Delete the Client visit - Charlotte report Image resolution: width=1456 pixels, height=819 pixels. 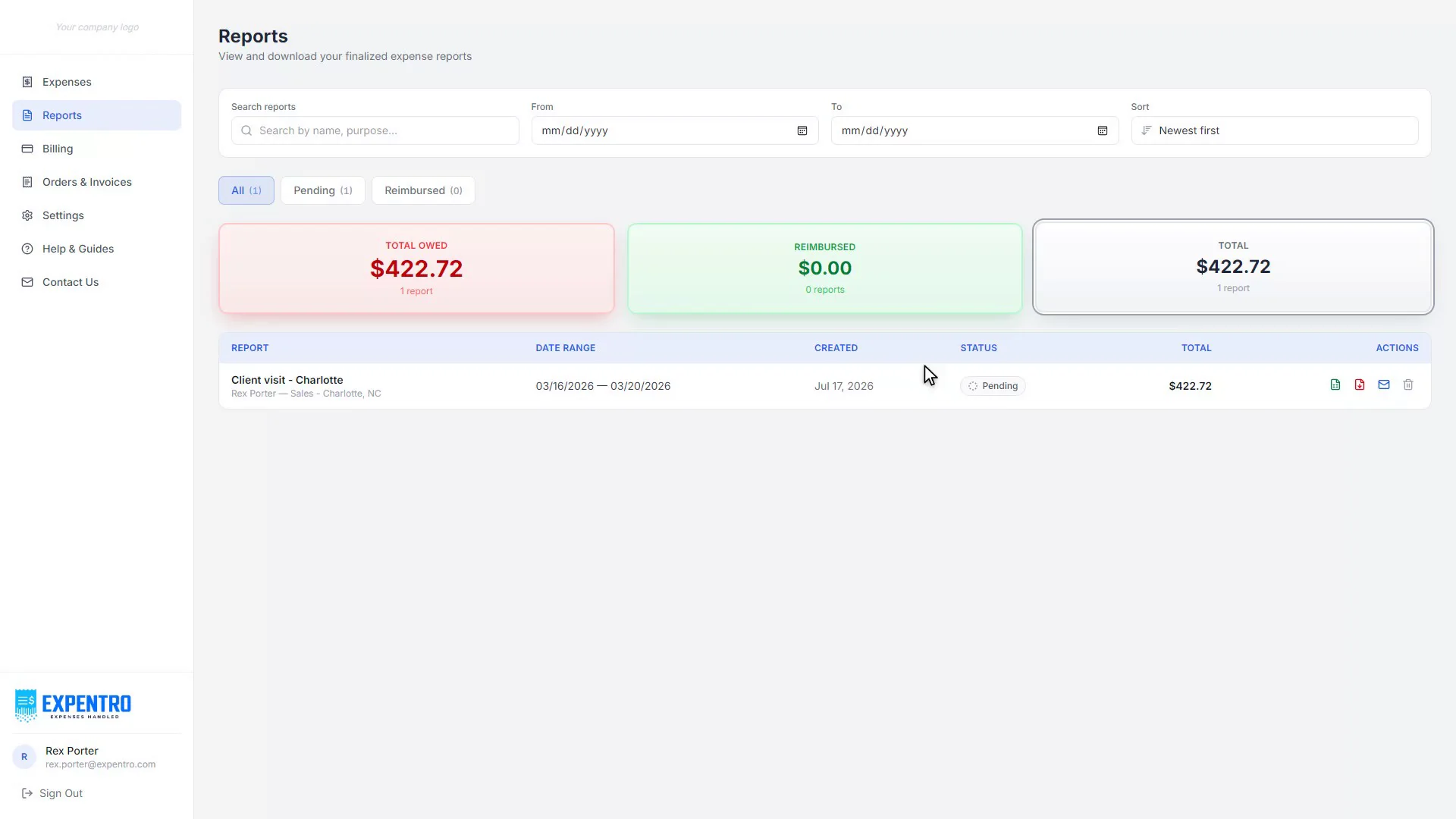tap(1408, 385)
